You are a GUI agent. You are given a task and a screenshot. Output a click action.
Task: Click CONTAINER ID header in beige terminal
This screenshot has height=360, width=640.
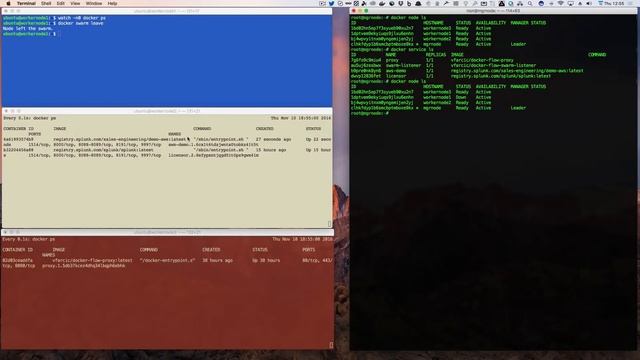[x=18, y=129]
